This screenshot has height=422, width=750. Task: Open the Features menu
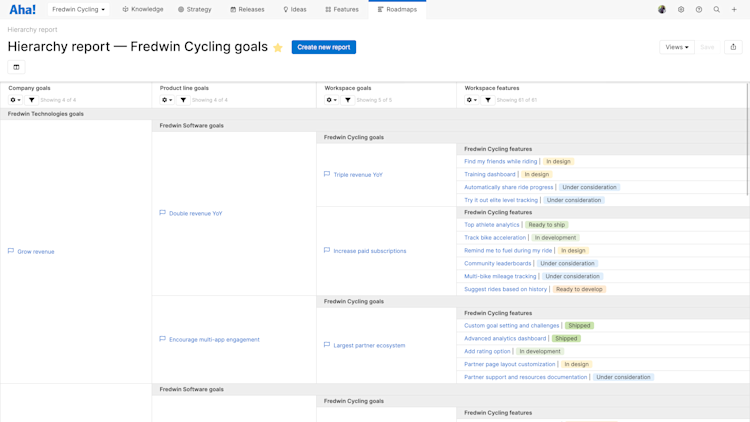342,10
